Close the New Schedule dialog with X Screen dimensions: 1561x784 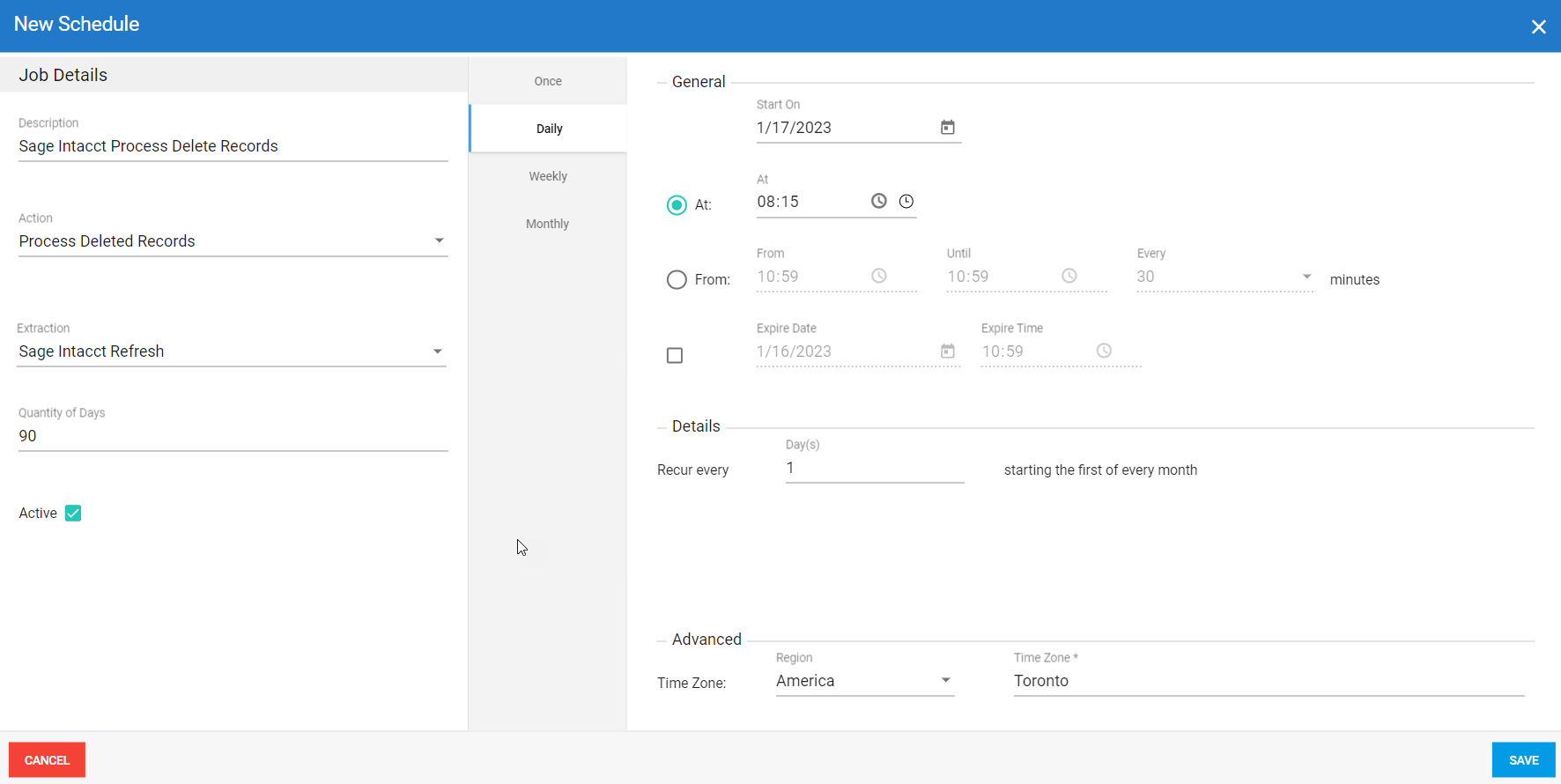click(x=1538, y=26)
